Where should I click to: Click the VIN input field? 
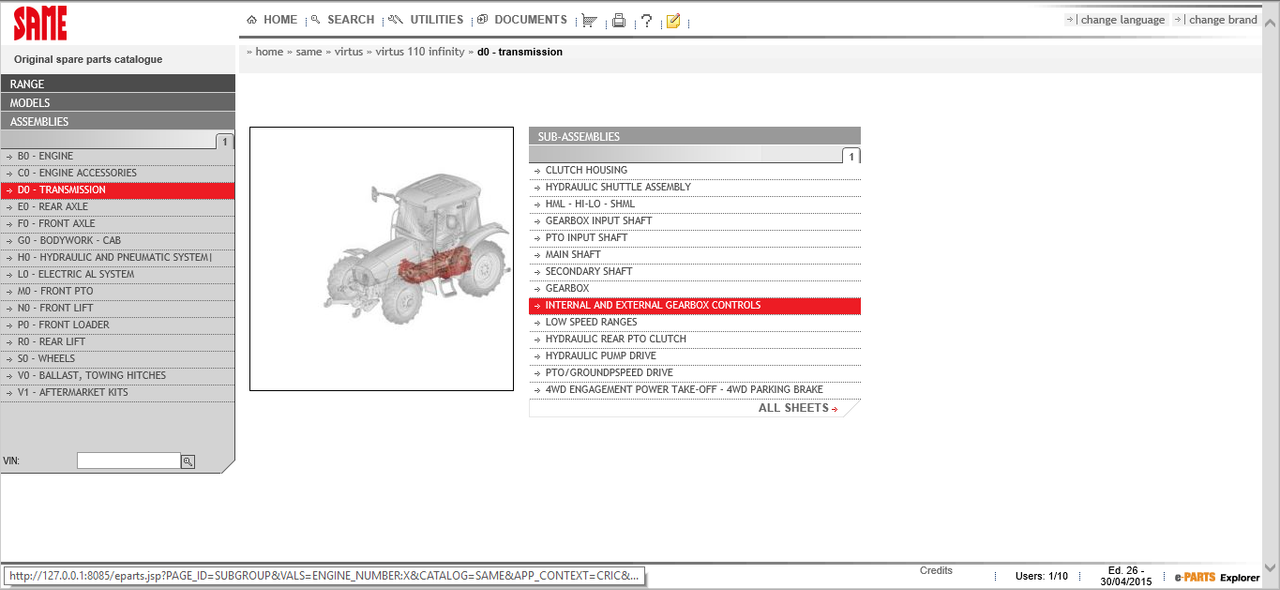(129, 461)
